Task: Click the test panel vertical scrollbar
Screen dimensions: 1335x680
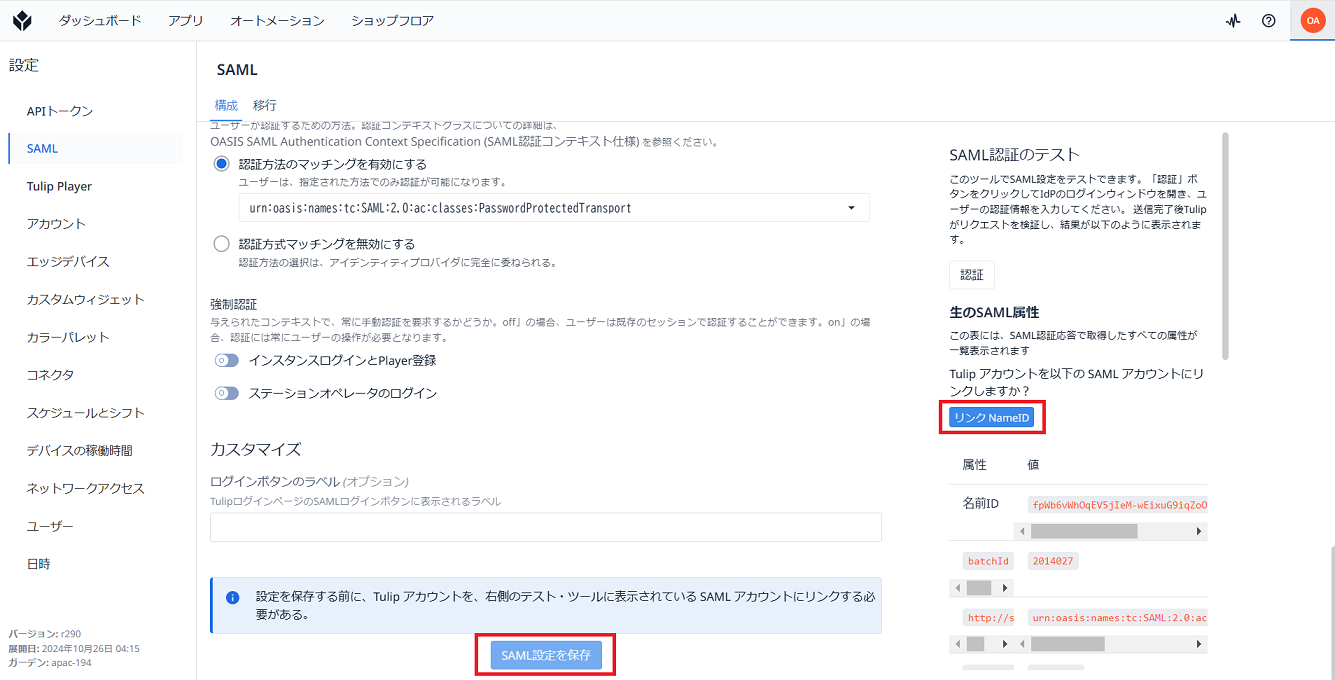Action: pos(1226,246)
